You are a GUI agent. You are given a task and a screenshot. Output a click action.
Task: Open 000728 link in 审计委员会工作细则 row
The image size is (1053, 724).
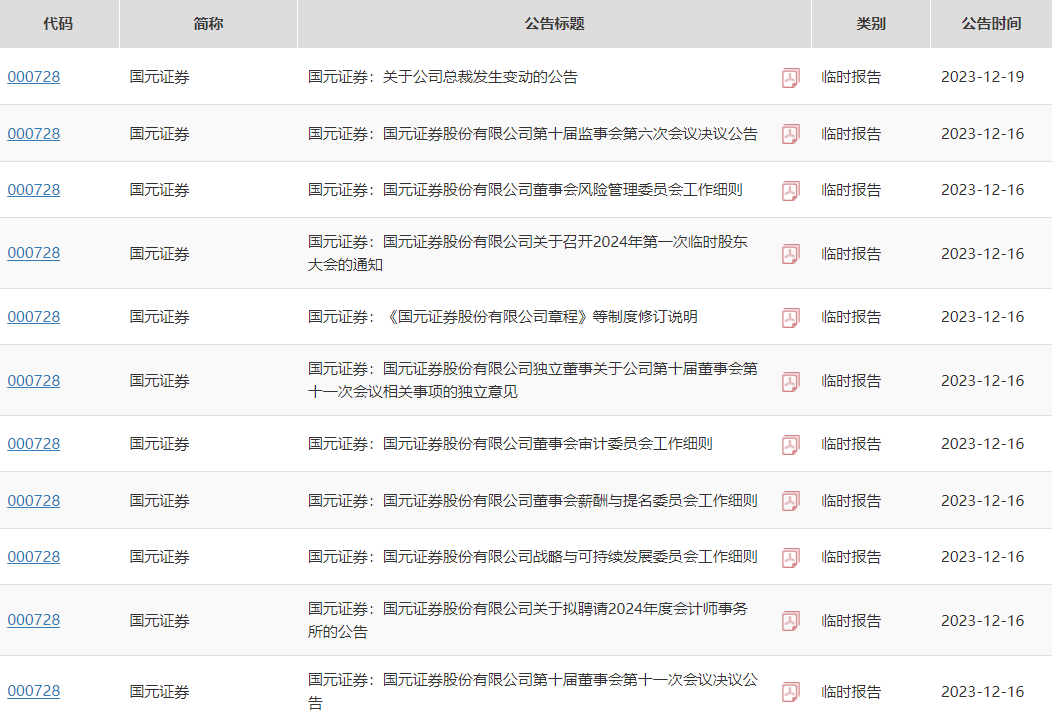click(x=34, y=444)
